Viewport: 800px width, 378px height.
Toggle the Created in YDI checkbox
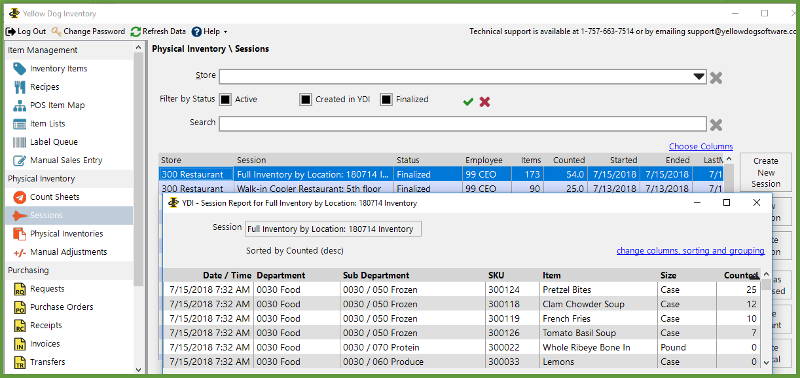306,99
